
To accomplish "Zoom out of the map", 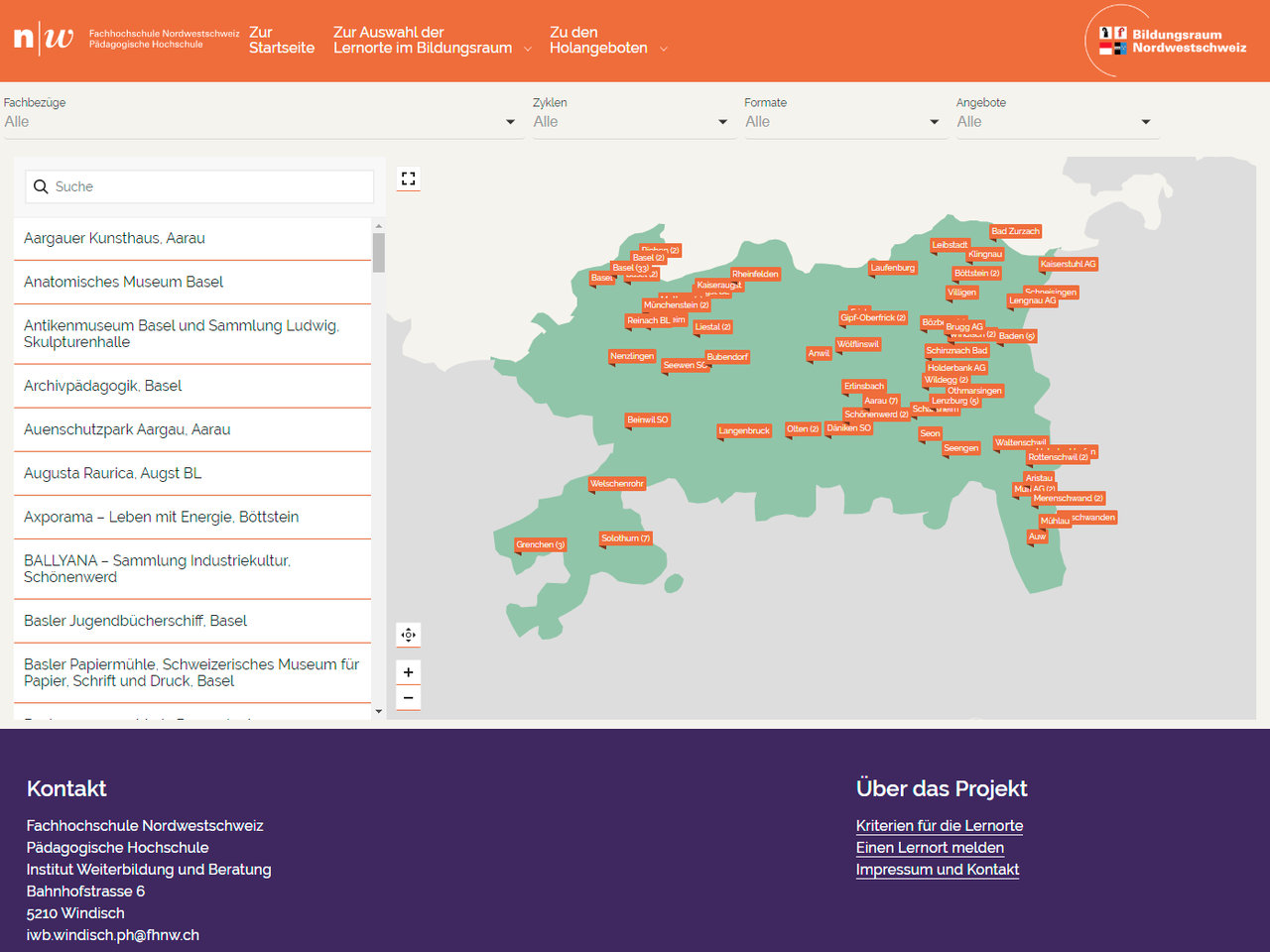I will pos(408,698).
